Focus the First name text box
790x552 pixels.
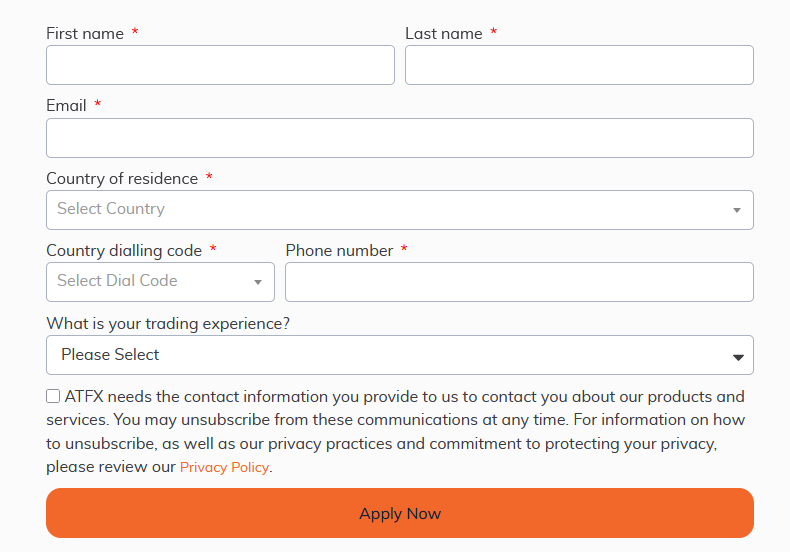(x=220, y=65)
